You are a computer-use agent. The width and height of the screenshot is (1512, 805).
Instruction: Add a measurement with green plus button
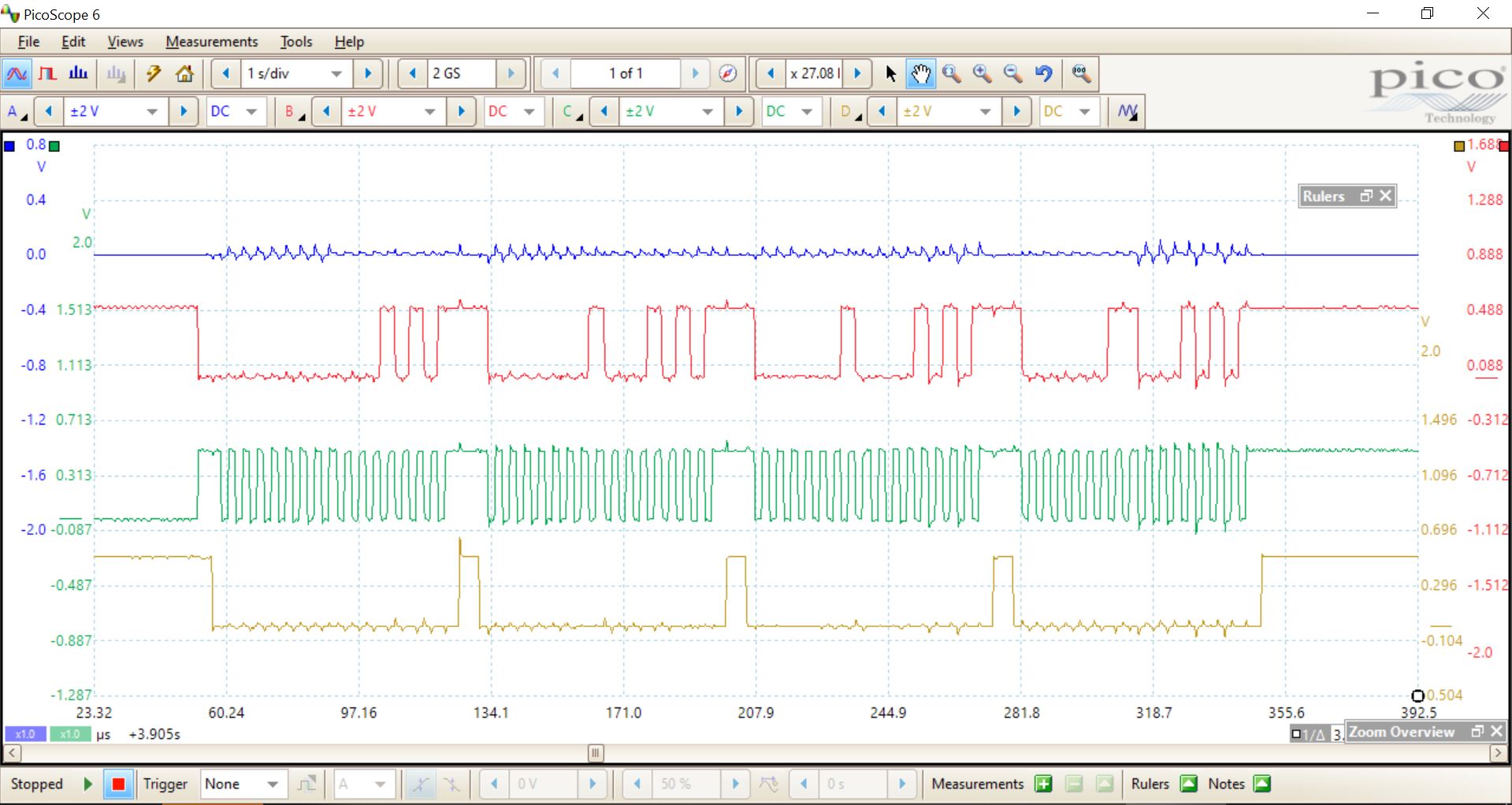pos(1043,784)
